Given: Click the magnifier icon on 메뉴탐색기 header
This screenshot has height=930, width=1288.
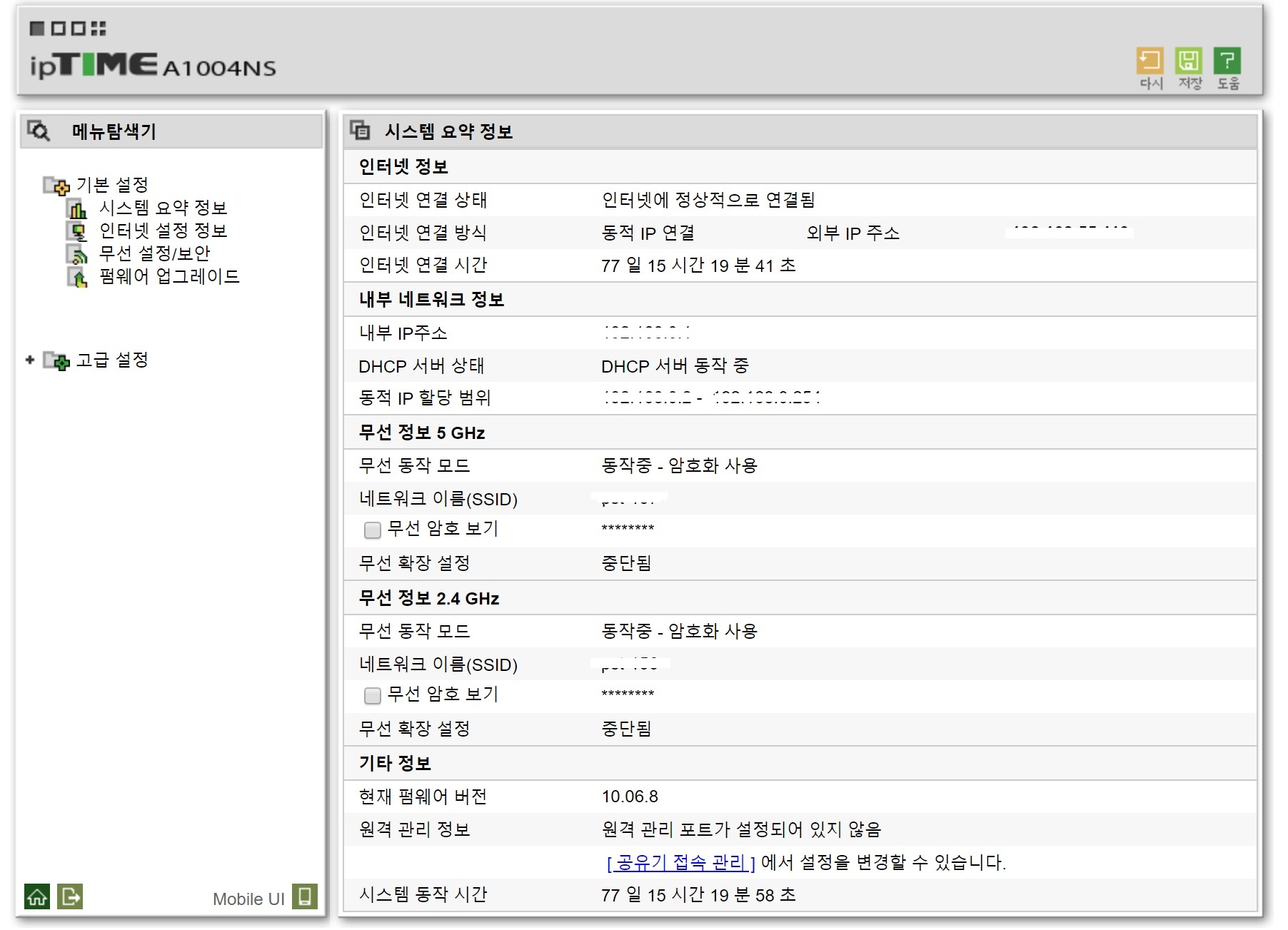Looking at the screenshot, I should [38, 131].
